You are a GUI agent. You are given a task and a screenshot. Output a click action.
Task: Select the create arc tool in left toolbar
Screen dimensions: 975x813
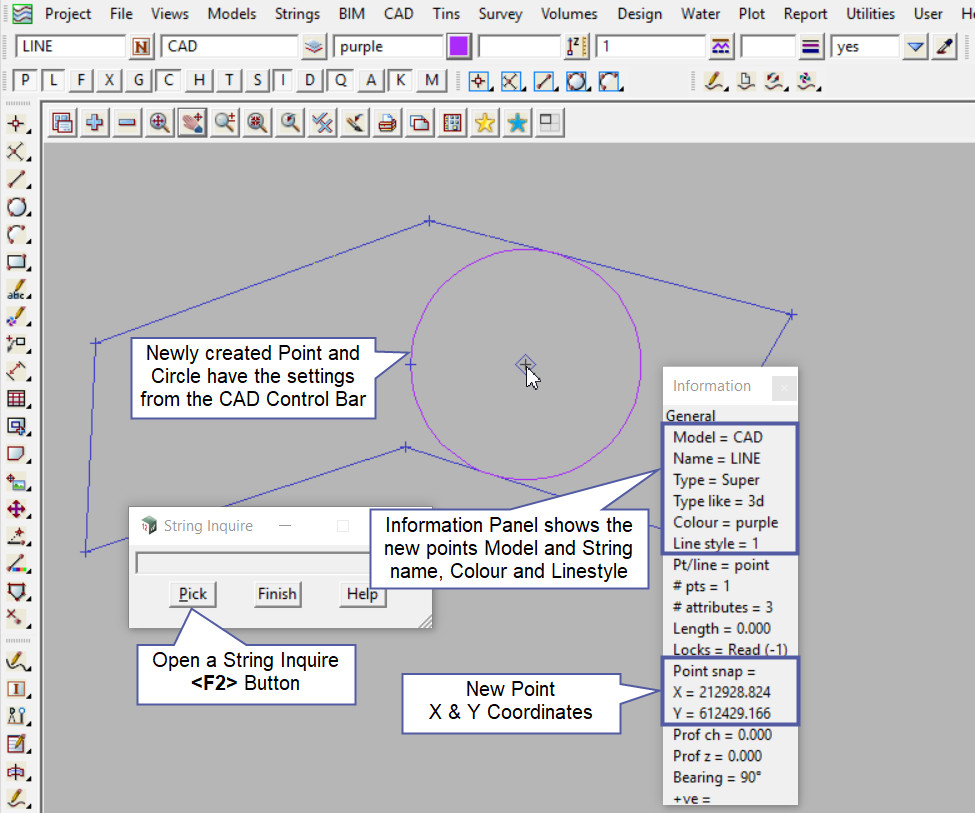(16, 235)
